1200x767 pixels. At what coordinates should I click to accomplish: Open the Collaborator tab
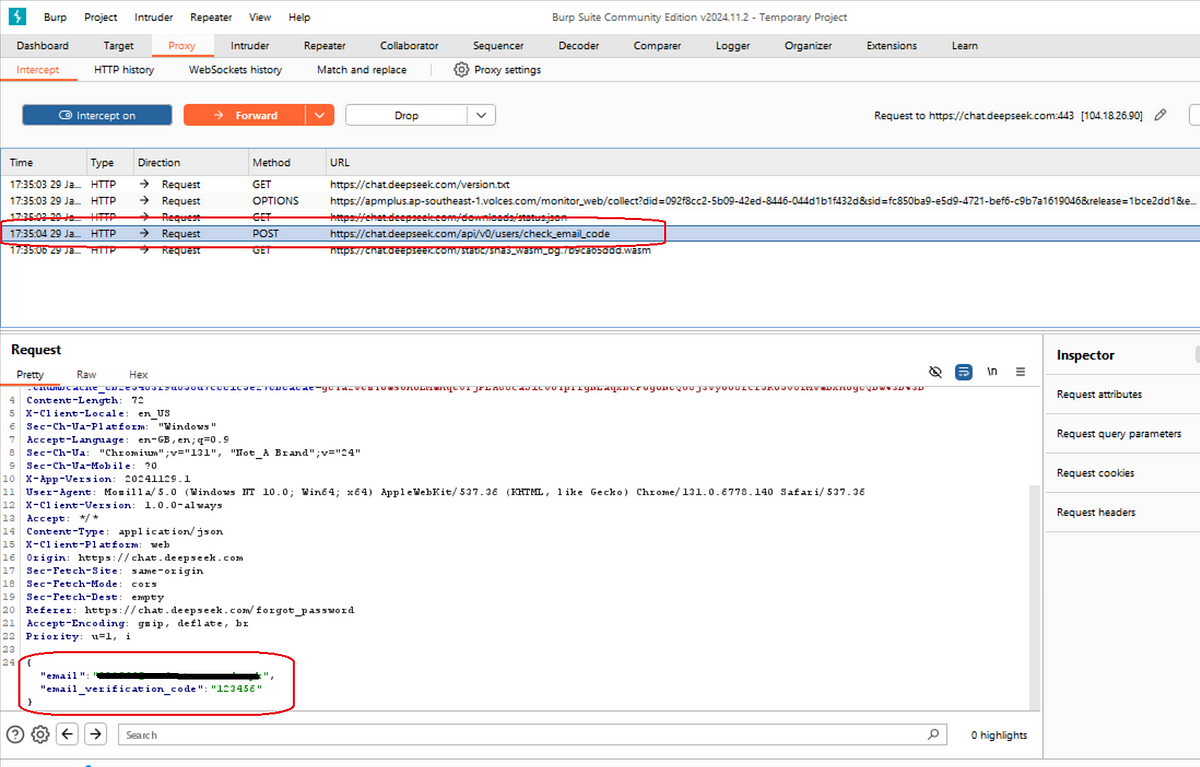[409, 45]
